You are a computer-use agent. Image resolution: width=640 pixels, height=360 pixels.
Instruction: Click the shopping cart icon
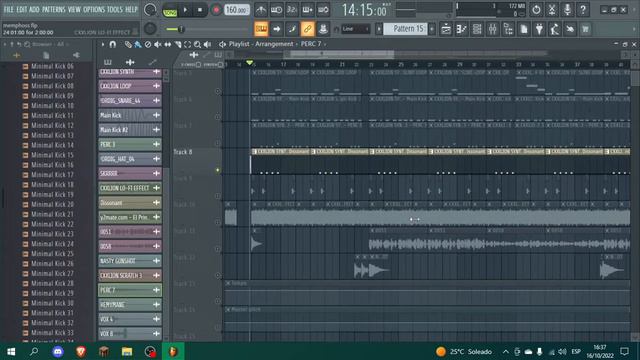(x=585, y=29)
